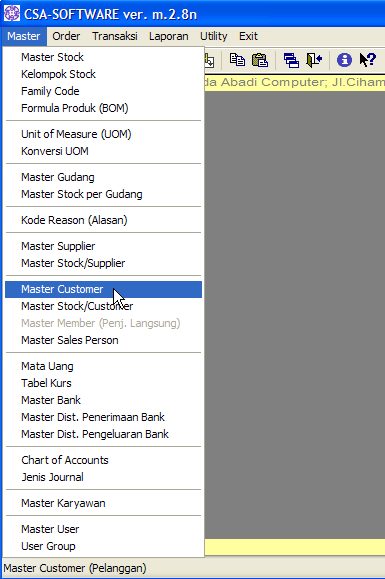The image size is (385, 579).
Task: Open the Transaksi menu
Action: point(115,36)
